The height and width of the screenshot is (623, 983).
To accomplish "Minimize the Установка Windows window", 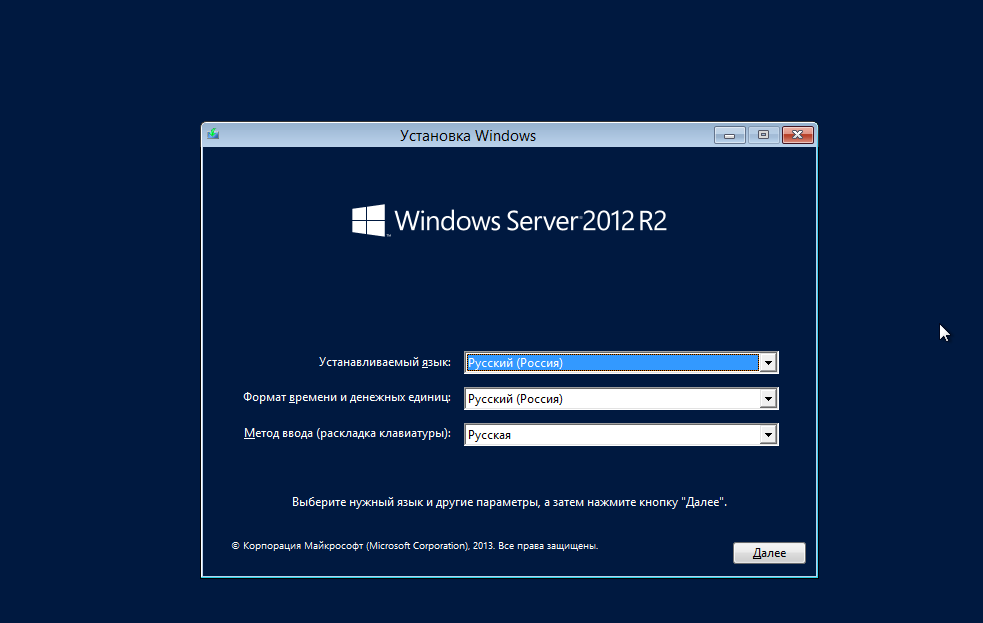I will point(730,135).
